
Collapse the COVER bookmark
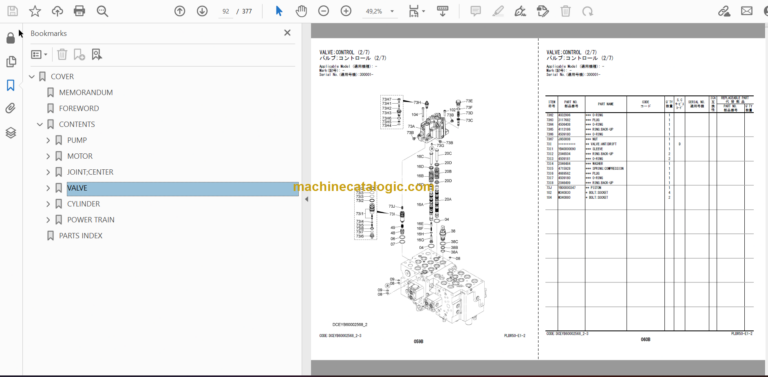[32, 76]
